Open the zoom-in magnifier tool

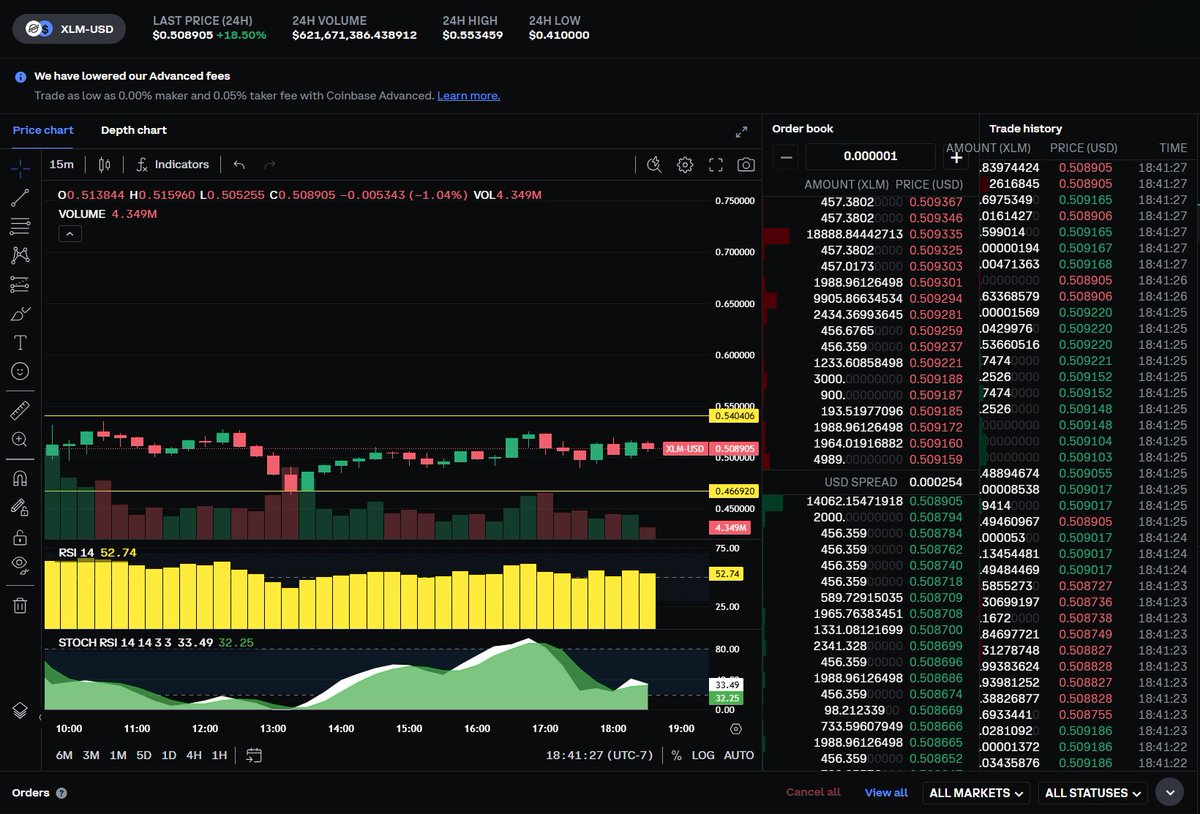pyautogui.click(x=21, y=439)
